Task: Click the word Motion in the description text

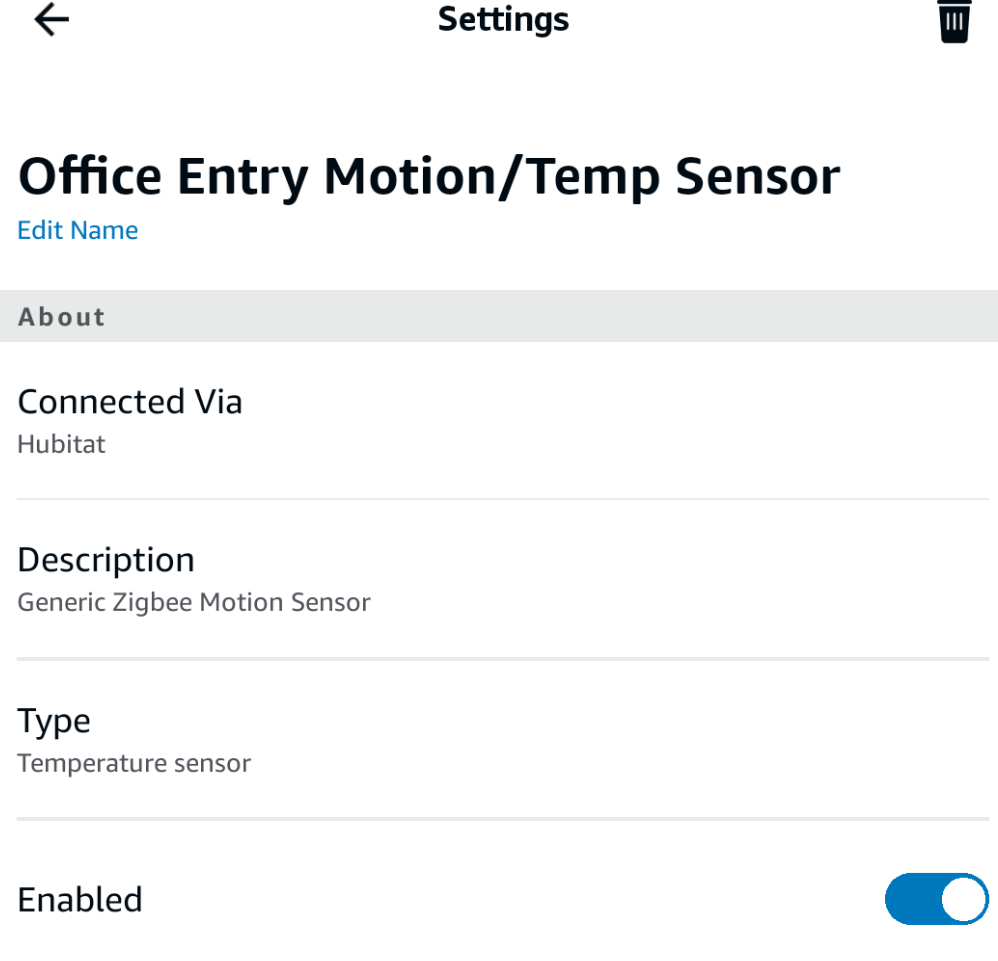Action: [242, 603]
